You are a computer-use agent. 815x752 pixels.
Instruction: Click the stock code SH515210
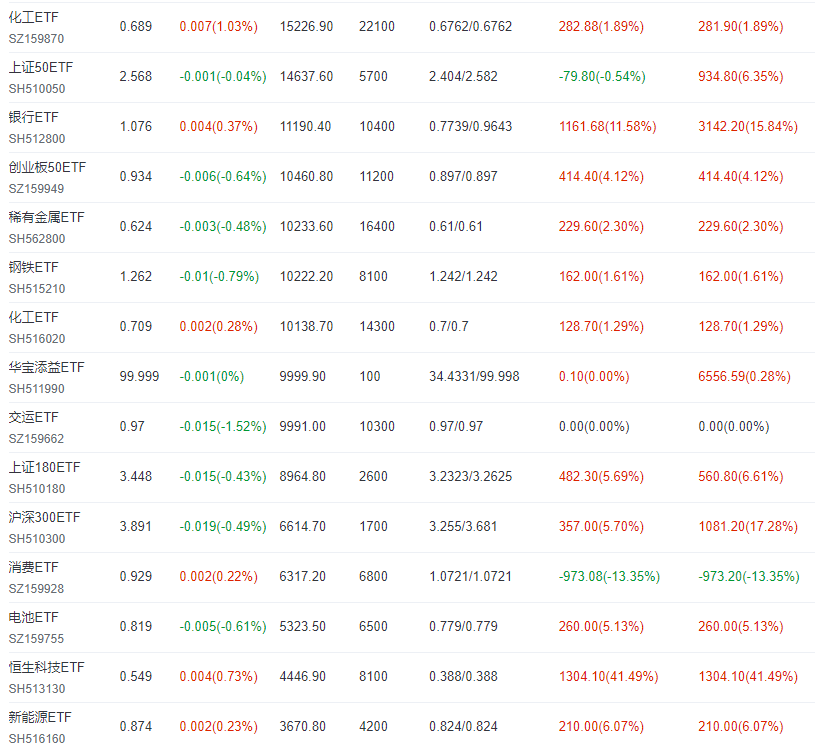(x=37, y=289)
